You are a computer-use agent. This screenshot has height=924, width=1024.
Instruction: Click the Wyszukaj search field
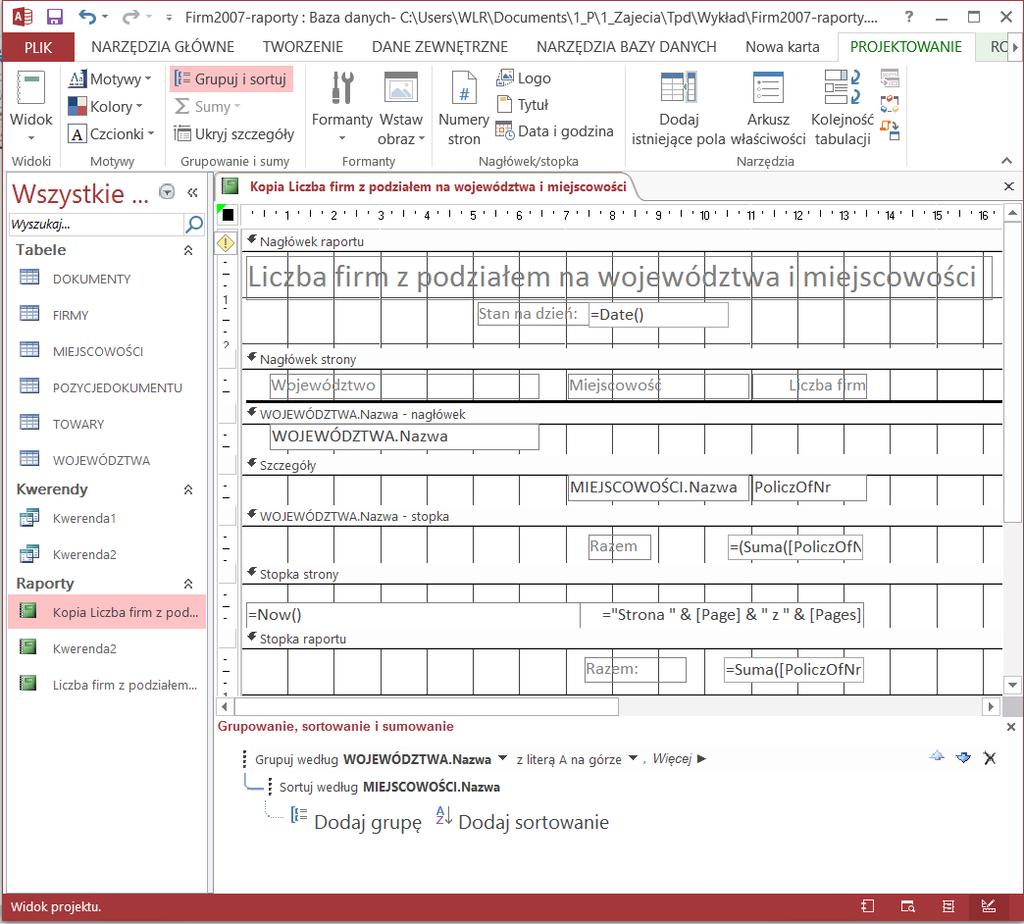coord(97,224)
